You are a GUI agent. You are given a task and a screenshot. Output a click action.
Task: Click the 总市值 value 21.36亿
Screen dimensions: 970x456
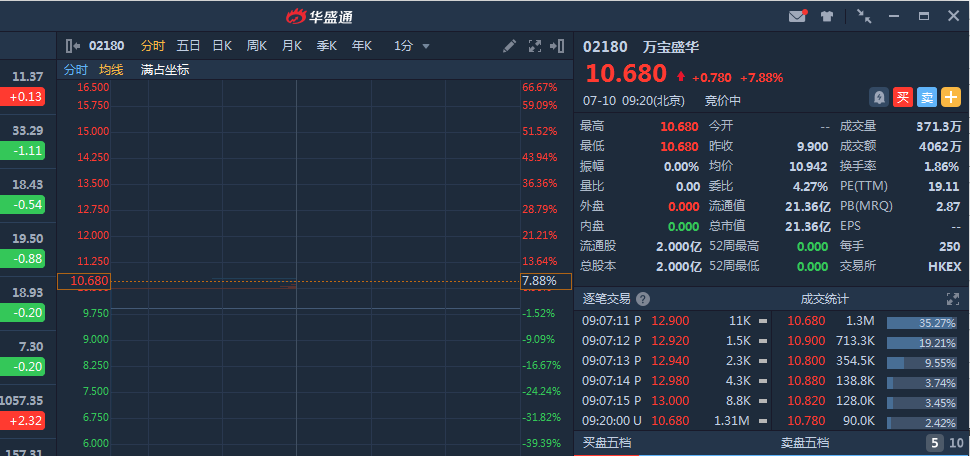coord(808,226)
